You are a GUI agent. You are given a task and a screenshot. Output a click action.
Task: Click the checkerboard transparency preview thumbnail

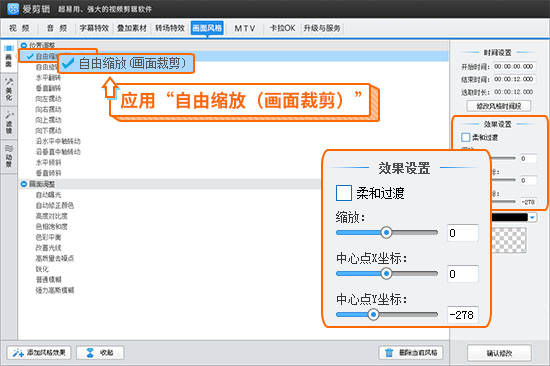pyautogui.click(x=509, y=240)
